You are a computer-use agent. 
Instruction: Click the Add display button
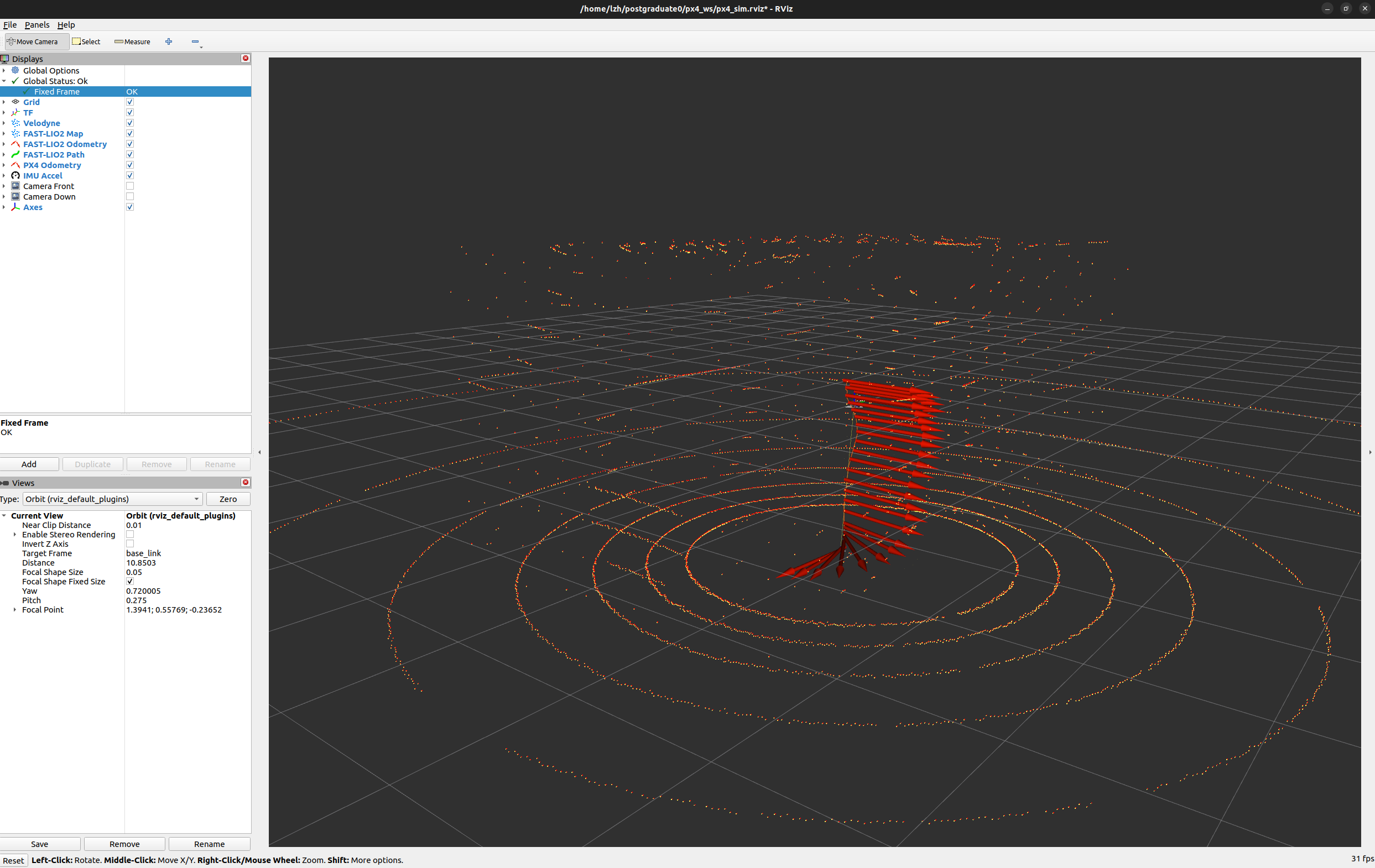[29, 464]
